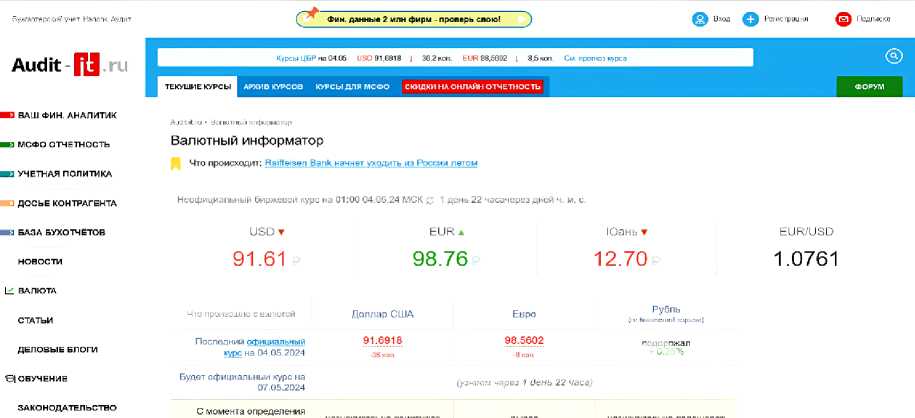Screen dimensions: 915x418
Task: Click the red down arrow next to Юань
Action: (644, 232)
